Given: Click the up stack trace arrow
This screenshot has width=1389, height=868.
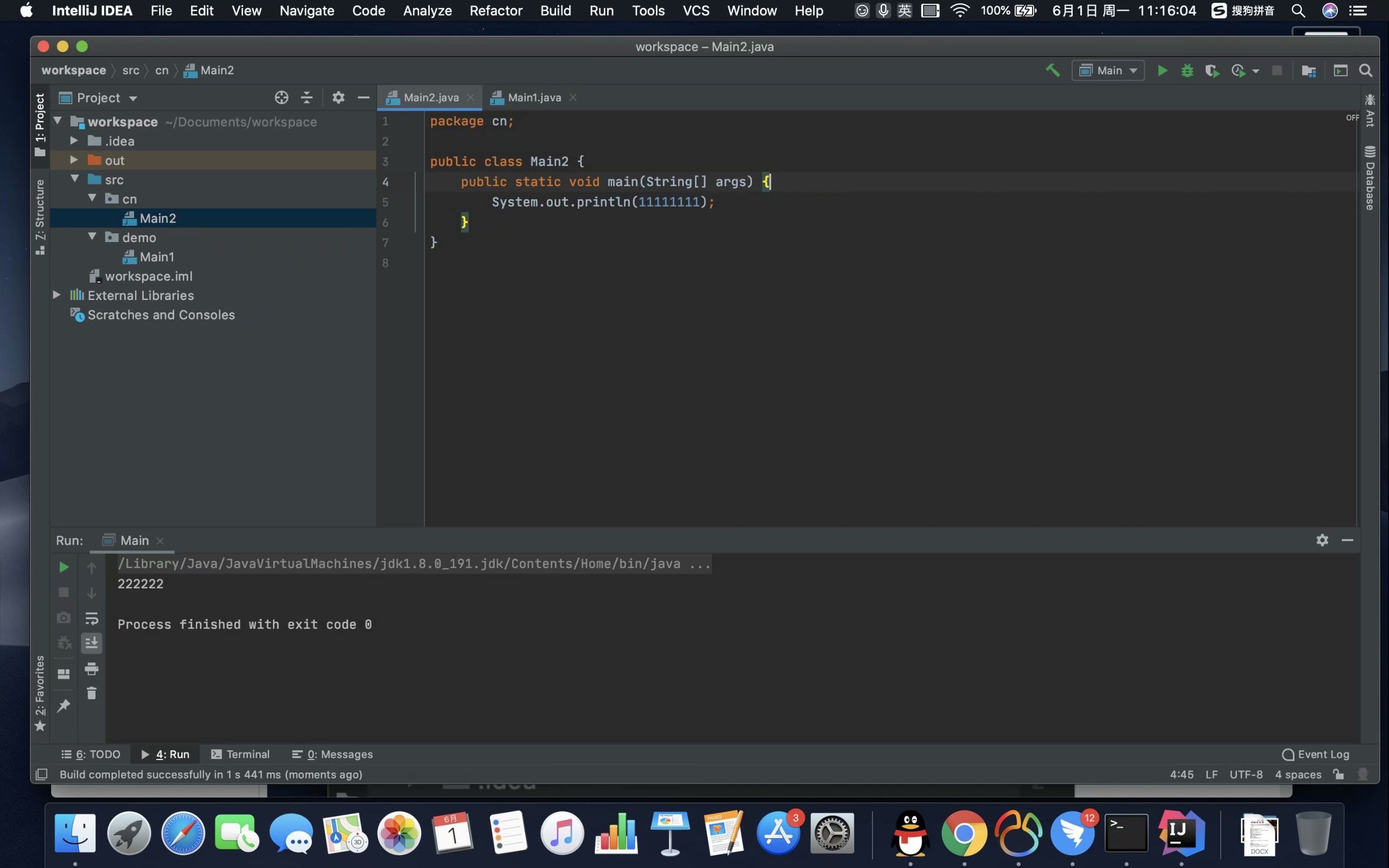Looking at the screenshot, I should (x=91, y=568).
